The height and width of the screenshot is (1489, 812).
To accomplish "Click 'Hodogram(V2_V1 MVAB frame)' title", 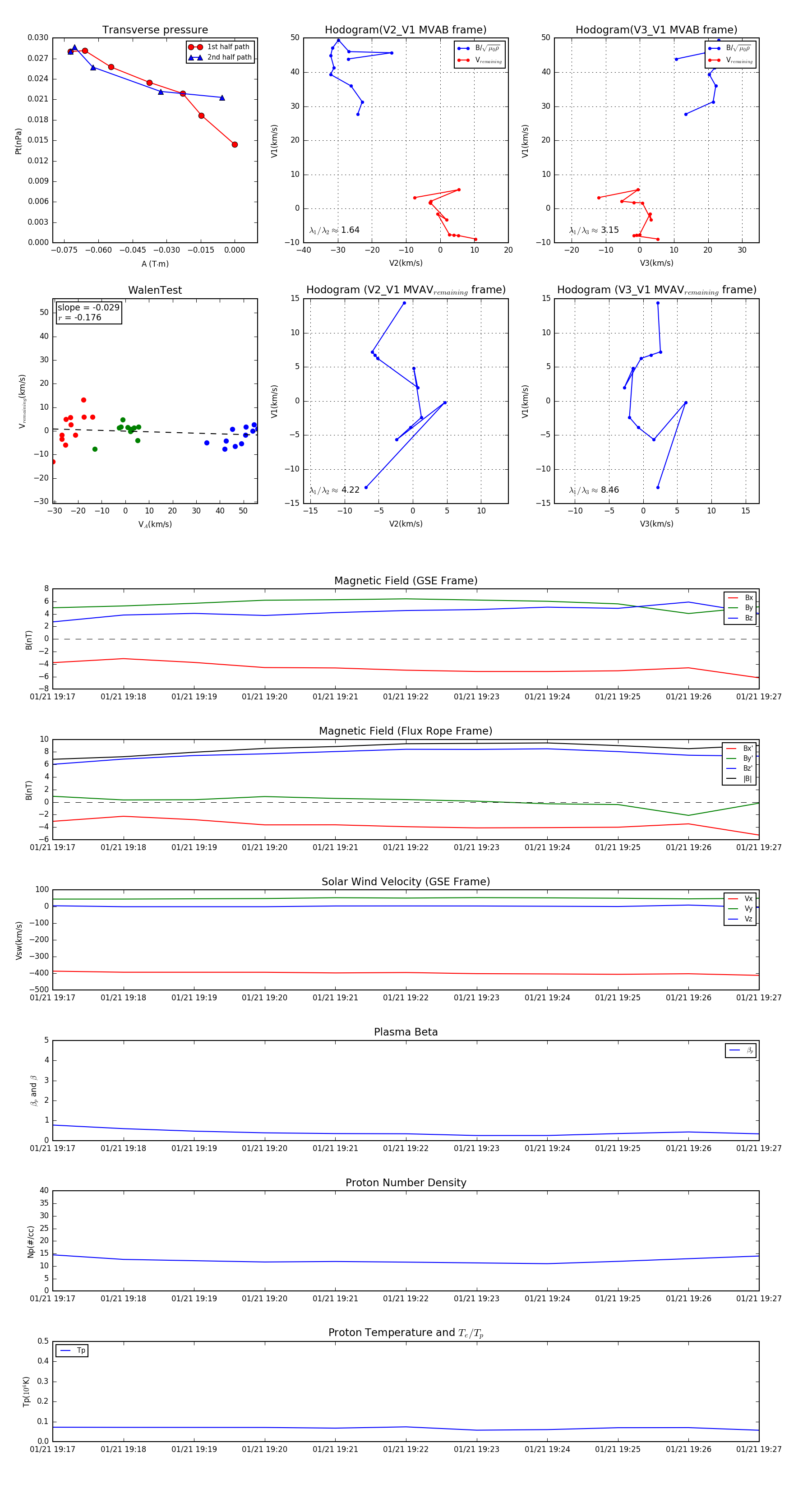I will point(406,30).
